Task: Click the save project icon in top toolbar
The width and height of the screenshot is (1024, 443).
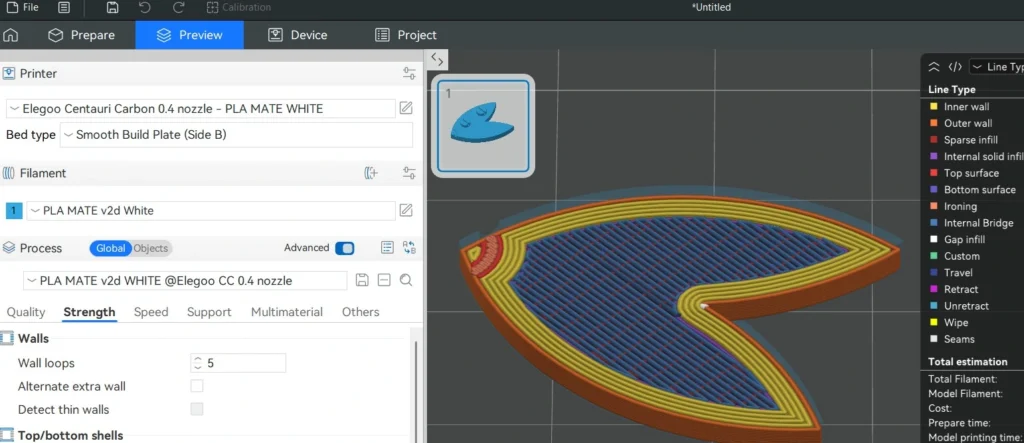Action: point(112,8)
